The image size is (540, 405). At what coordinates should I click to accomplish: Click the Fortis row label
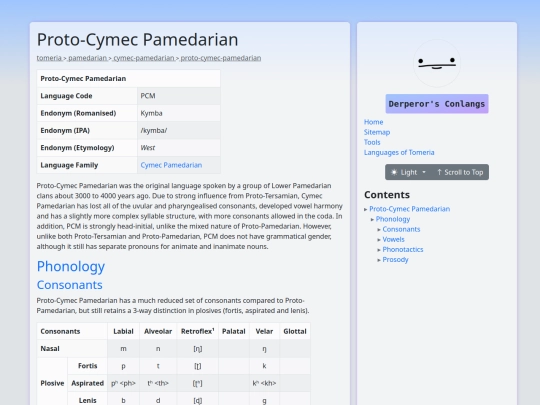click(87, 366)
